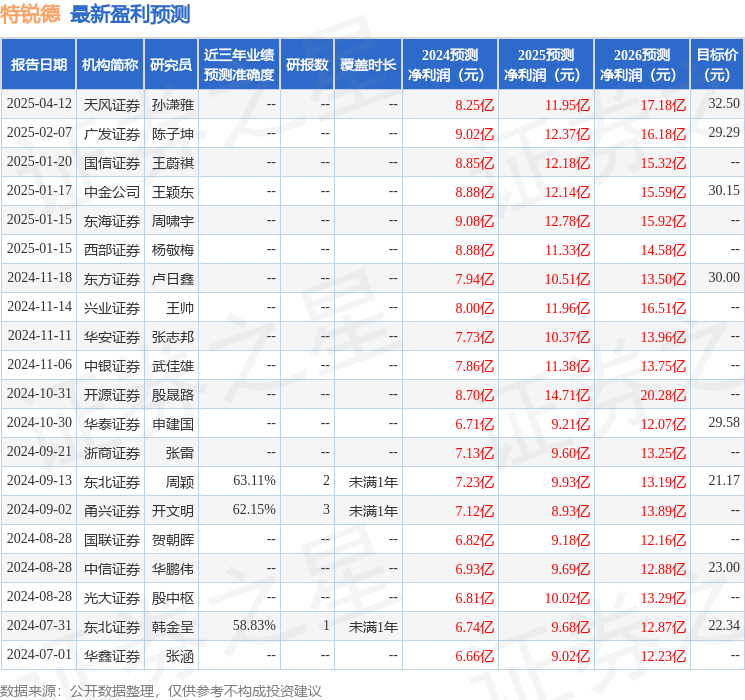745x700 pixels.
Task: Click the 10.02亿 profit value
Action: [567, 598]
